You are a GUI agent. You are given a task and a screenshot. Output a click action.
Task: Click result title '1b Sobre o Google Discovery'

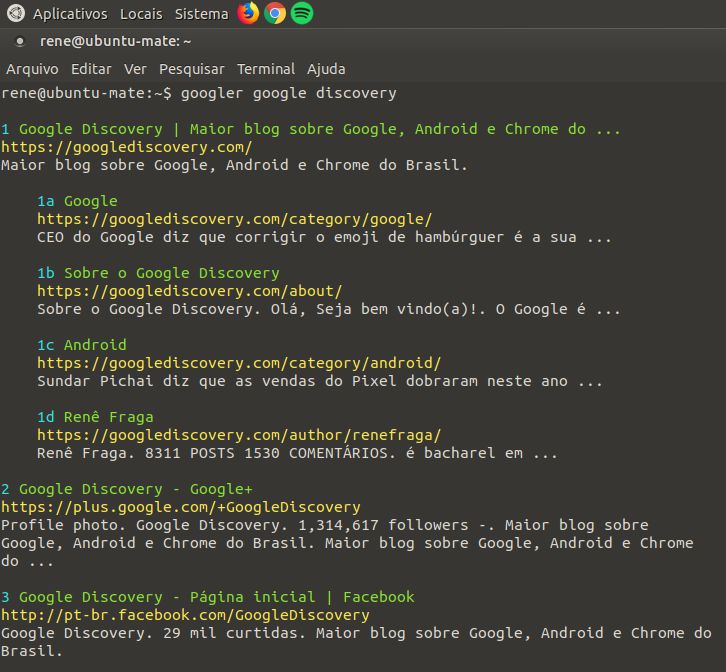point(158,273)
